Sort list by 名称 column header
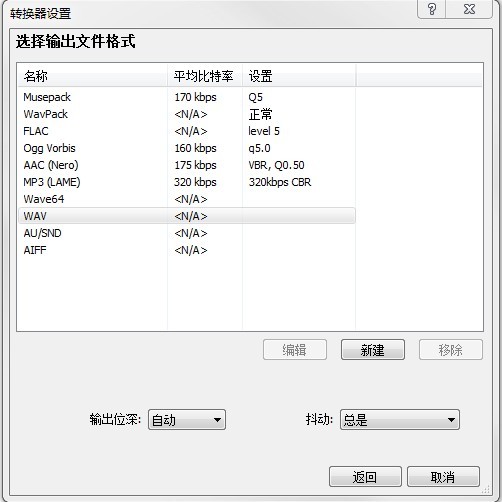This screenshot has width=502, height=502. click(x=93, y=76)
